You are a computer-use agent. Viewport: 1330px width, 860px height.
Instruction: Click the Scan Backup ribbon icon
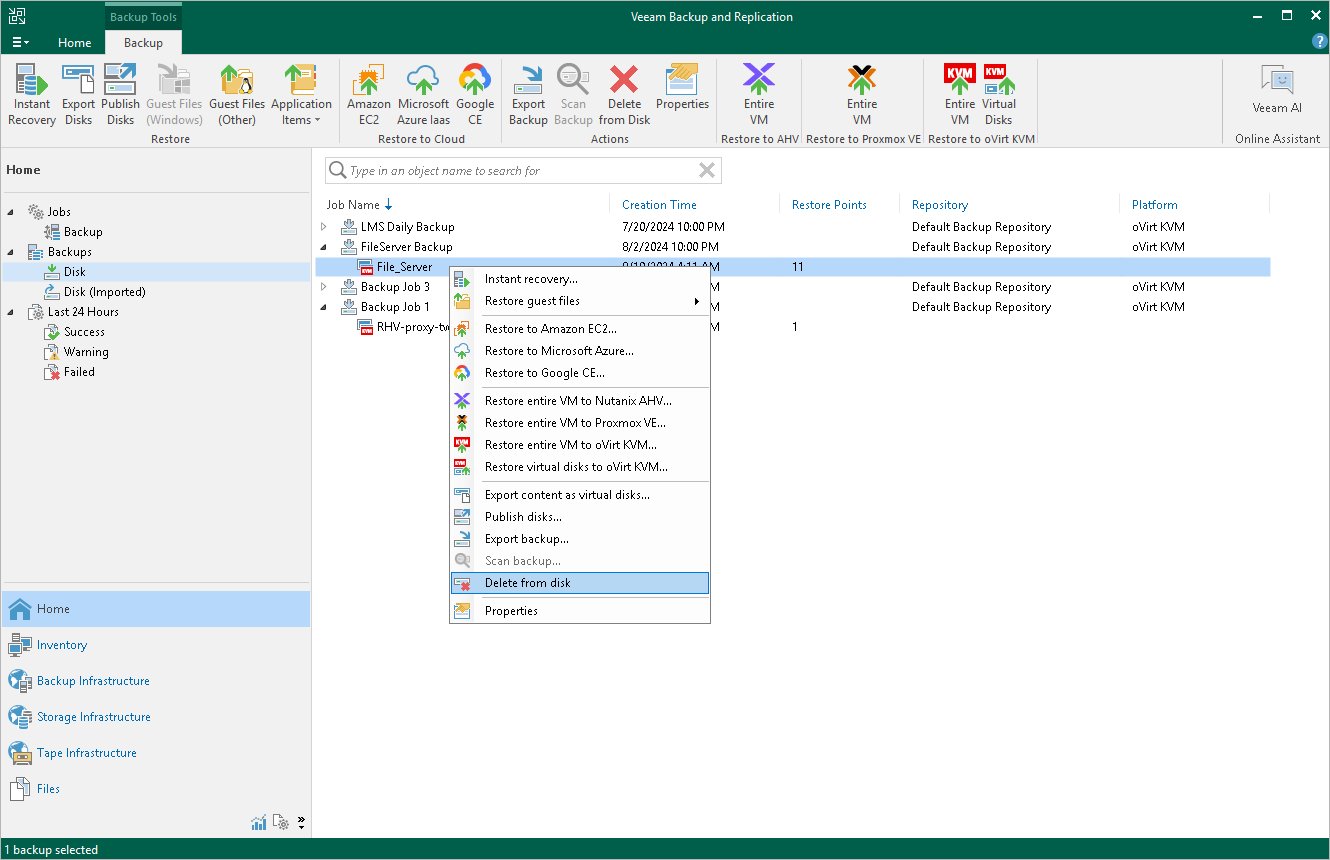[x=573, y=95]
